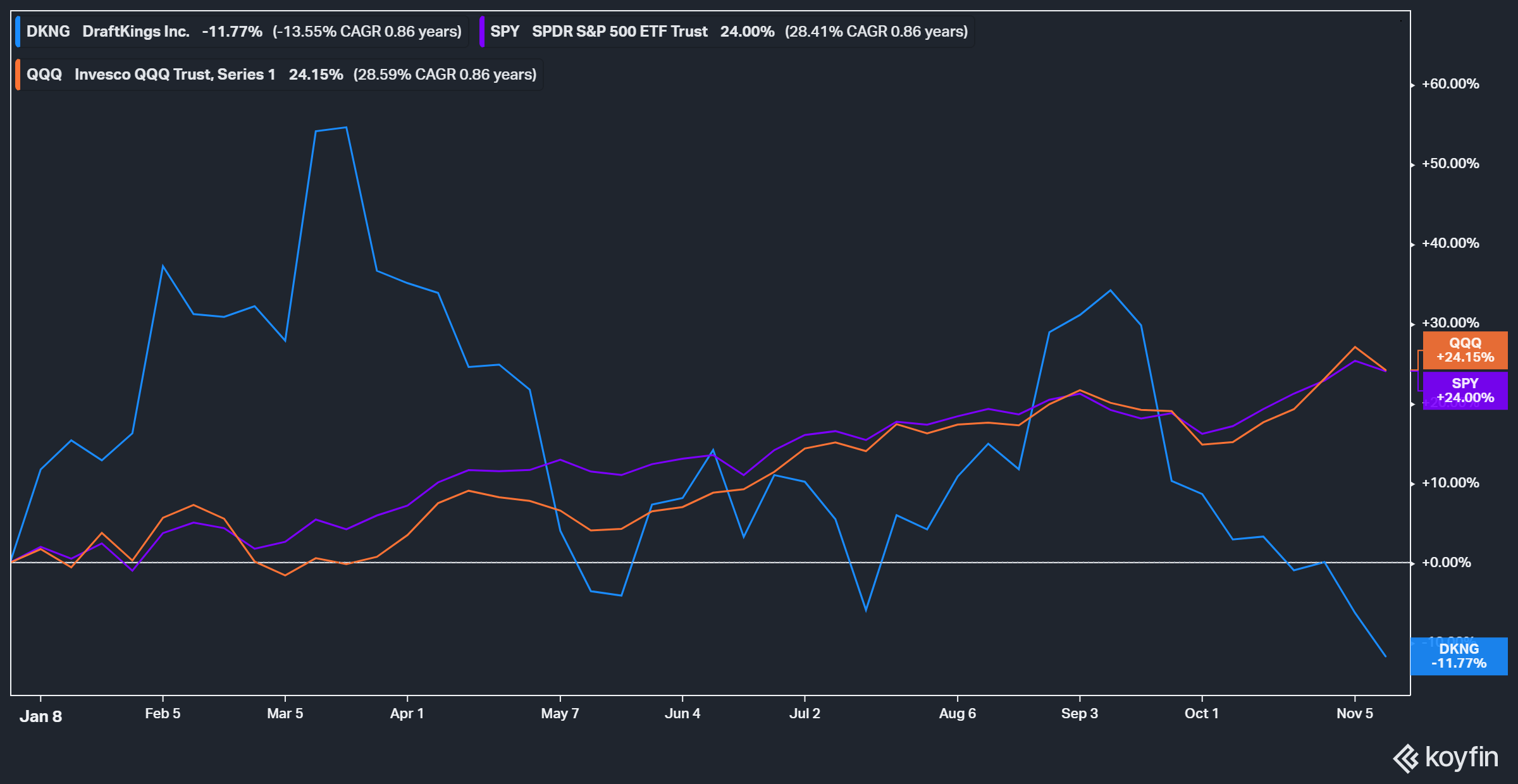
Task: Click SPY (28.41% CAGR 0.86 years) text
Action: pos(876,32)
